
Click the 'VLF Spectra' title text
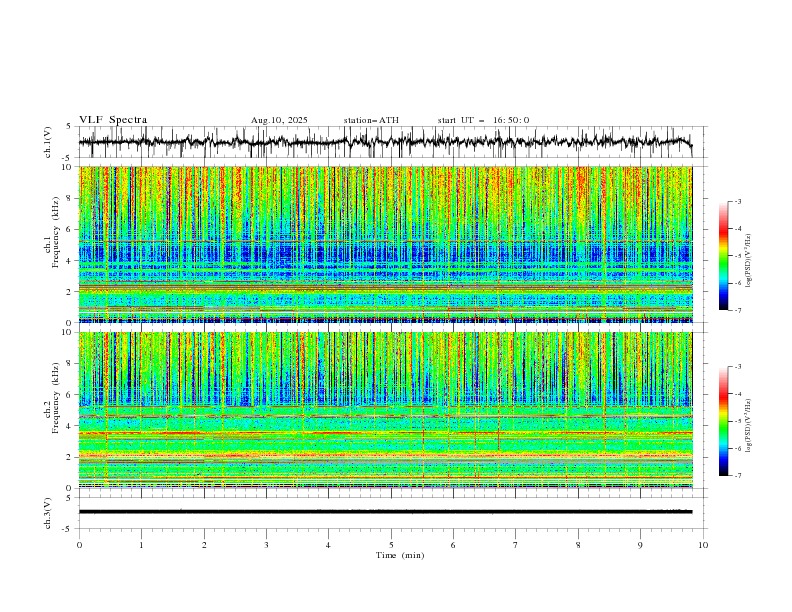tap(113, 120)
